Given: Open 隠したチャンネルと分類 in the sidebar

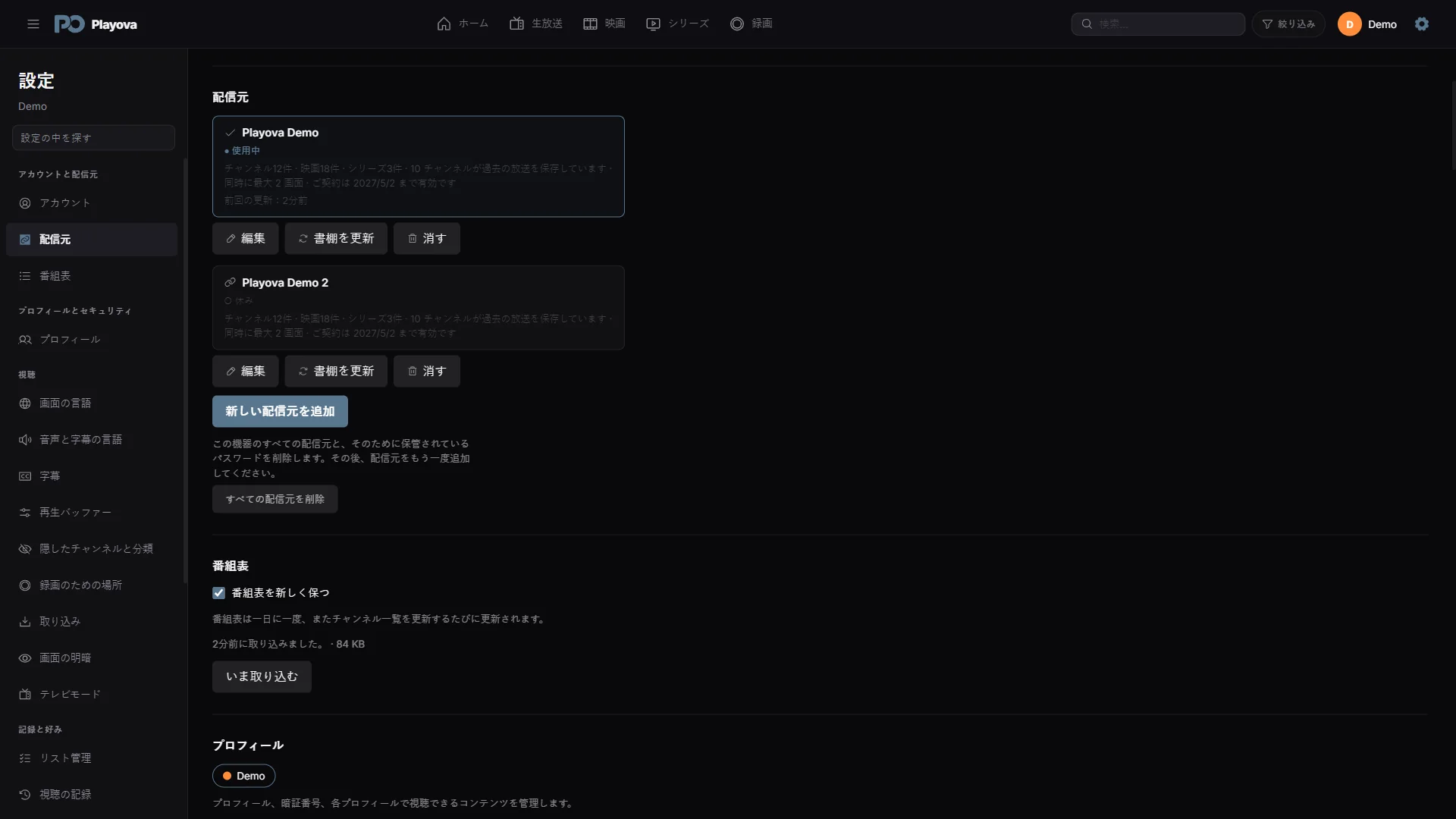Looking at the screenshot, I should pyautogui.click(x=92, y=549).
